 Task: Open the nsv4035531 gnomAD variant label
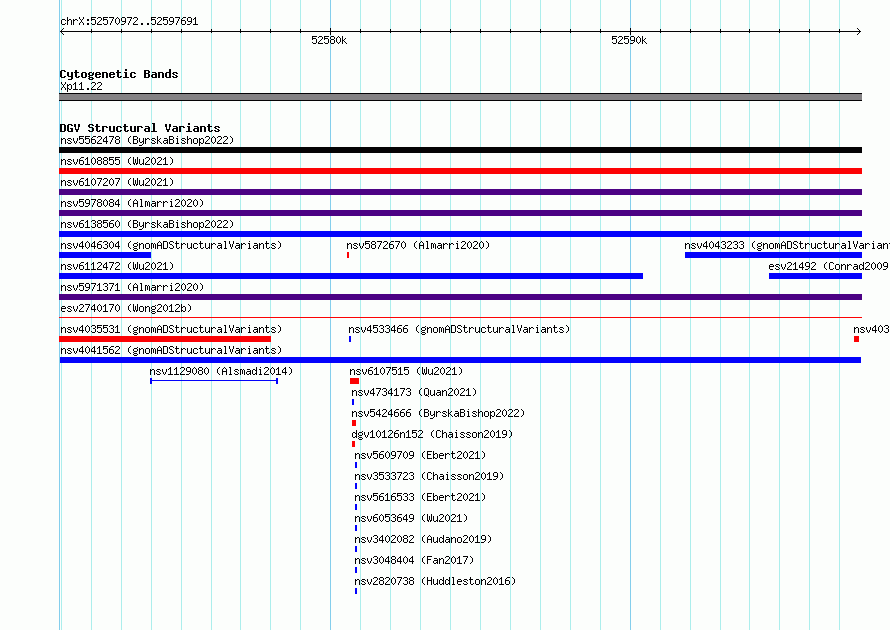[171, 329]
